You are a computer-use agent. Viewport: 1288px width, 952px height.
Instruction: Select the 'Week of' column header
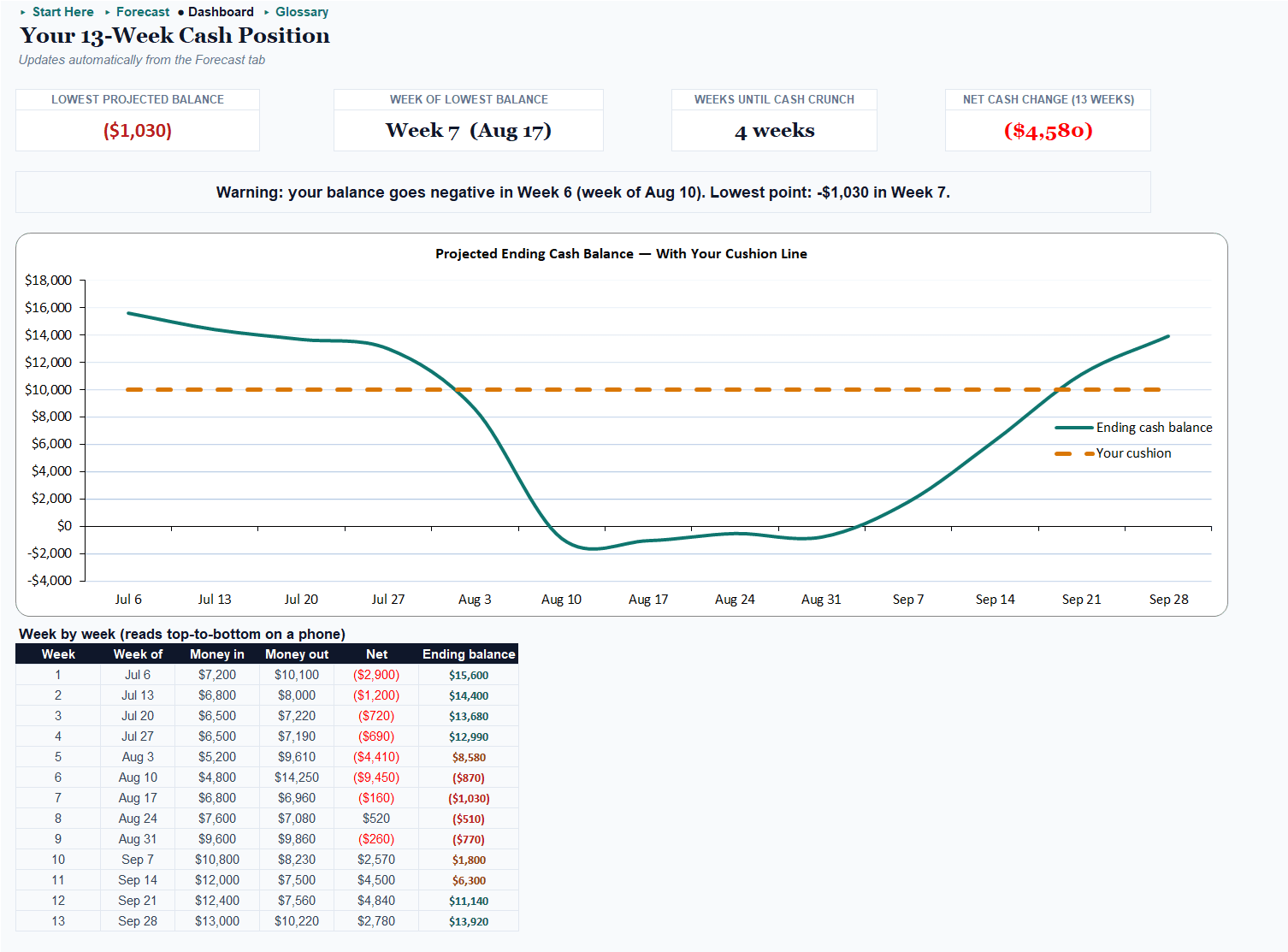click(138, 654)
